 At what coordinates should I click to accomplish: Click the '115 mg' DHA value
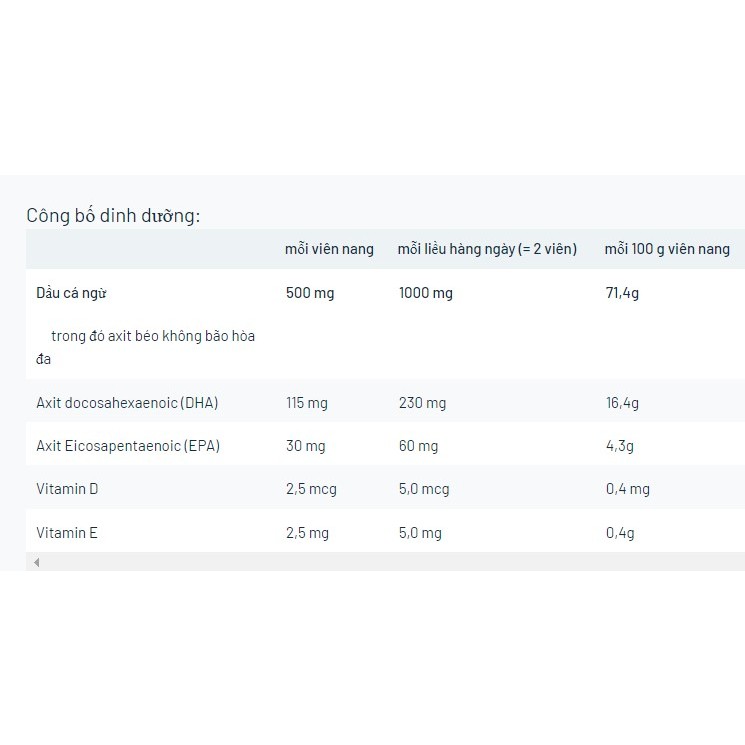click(306, 403)
